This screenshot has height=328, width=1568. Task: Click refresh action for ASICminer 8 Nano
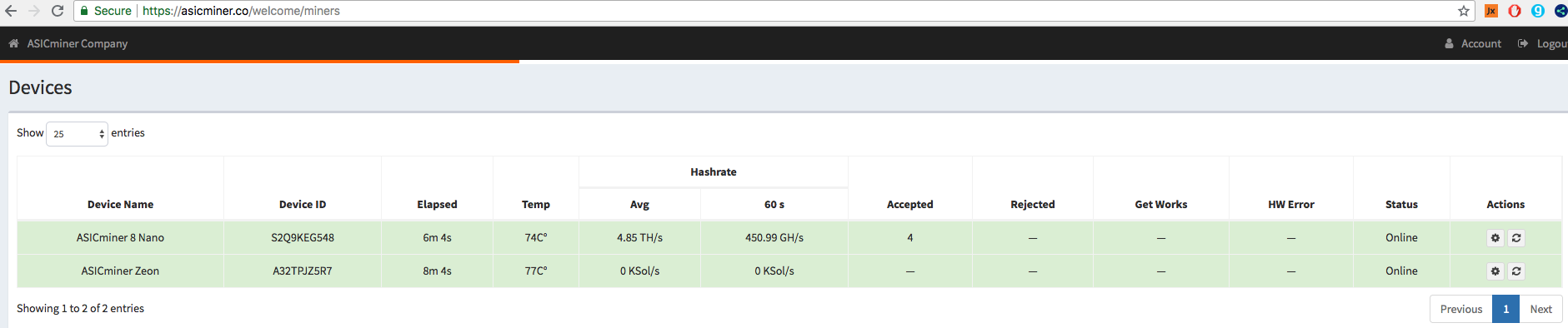[x=1516, y=238]
